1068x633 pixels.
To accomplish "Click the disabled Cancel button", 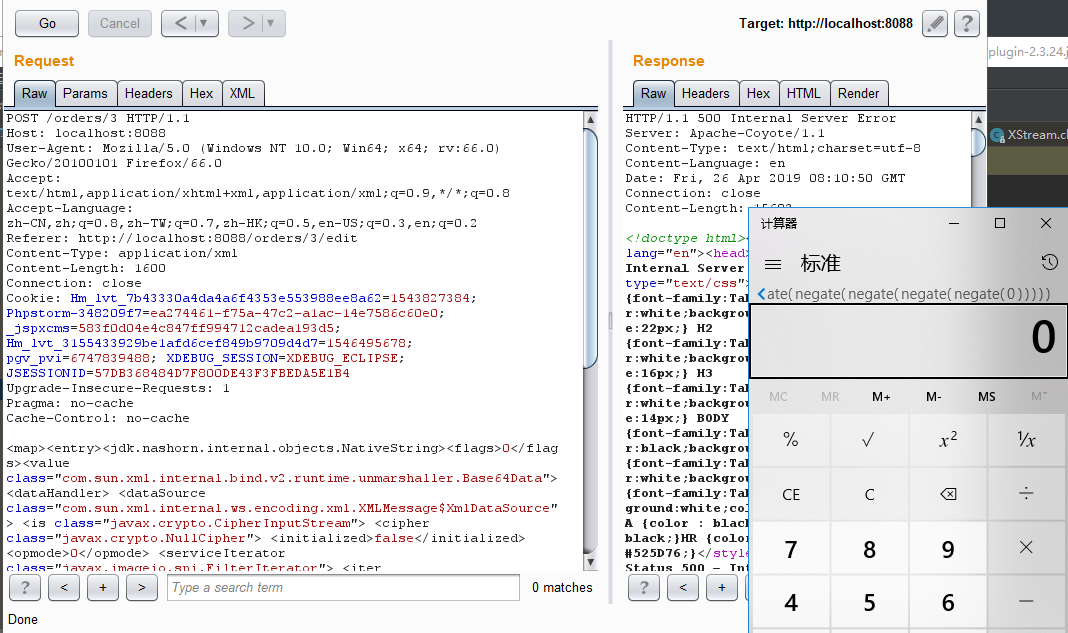I will [x=119, y=24].
